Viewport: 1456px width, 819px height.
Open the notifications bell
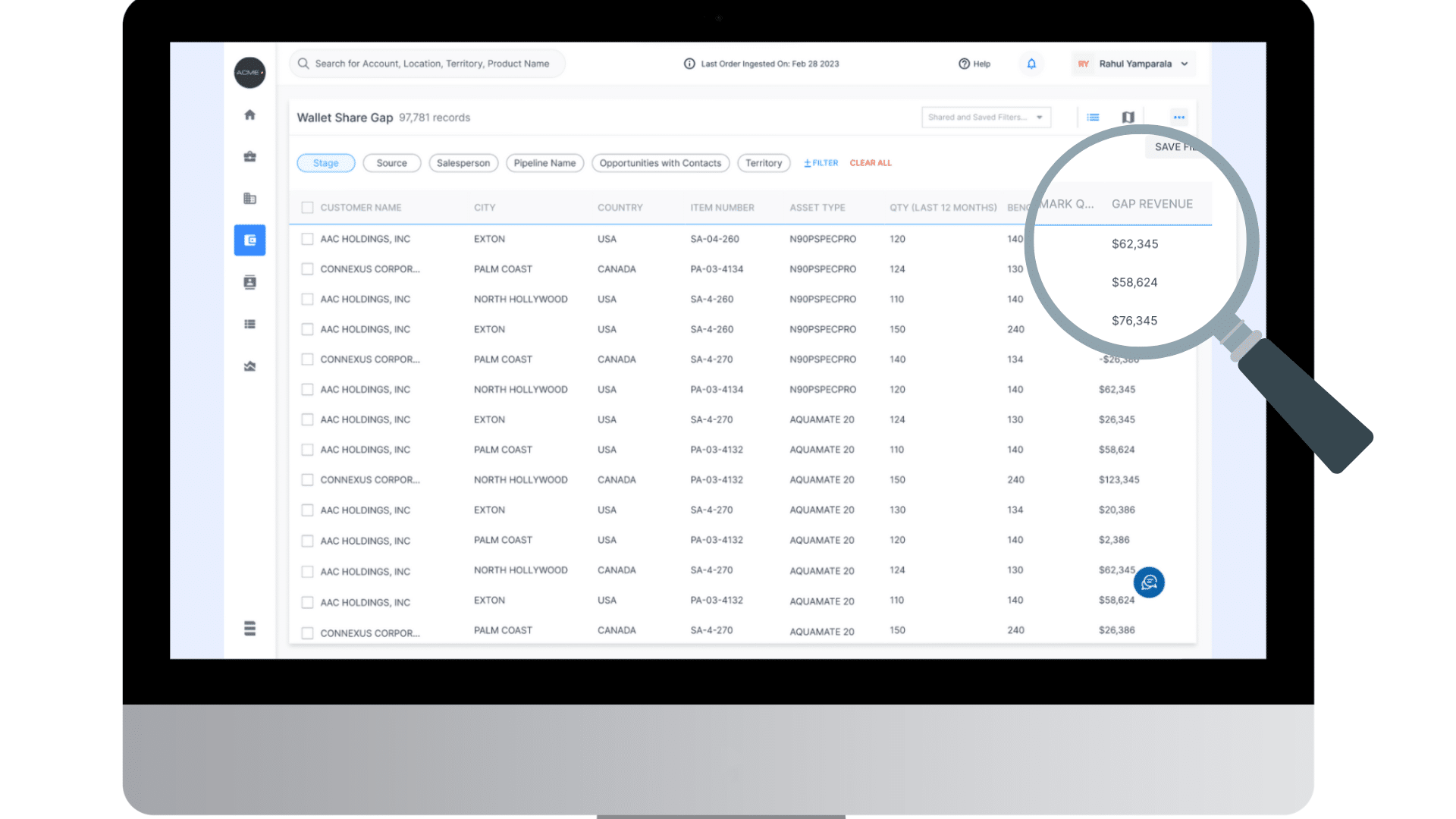click(1031, 64)
